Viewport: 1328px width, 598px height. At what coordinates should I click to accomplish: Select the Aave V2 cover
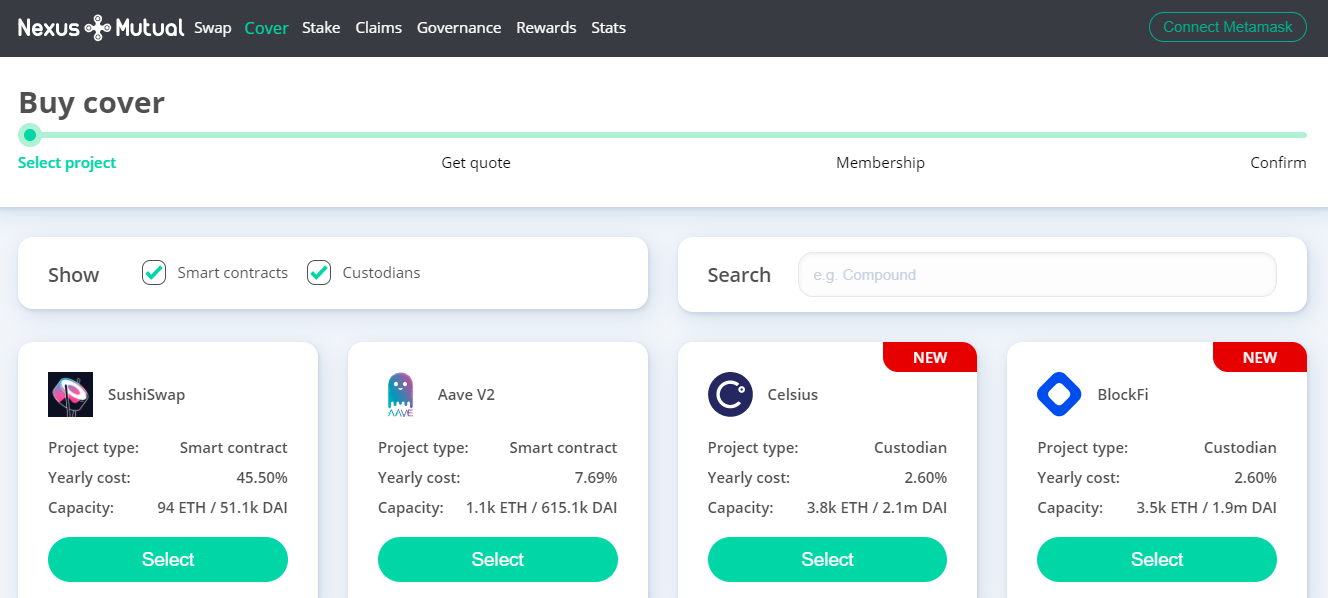(498, 559)
